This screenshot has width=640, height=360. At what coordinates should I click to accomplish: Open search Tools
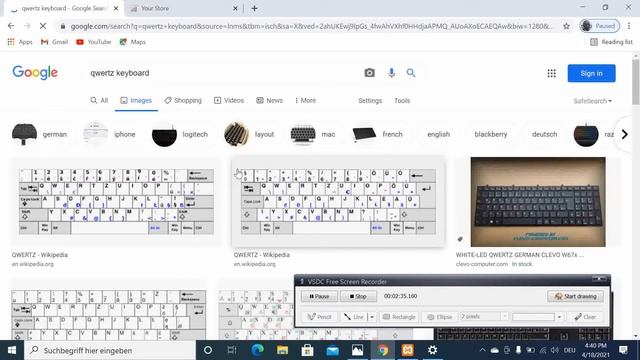(x=402, y=100)
